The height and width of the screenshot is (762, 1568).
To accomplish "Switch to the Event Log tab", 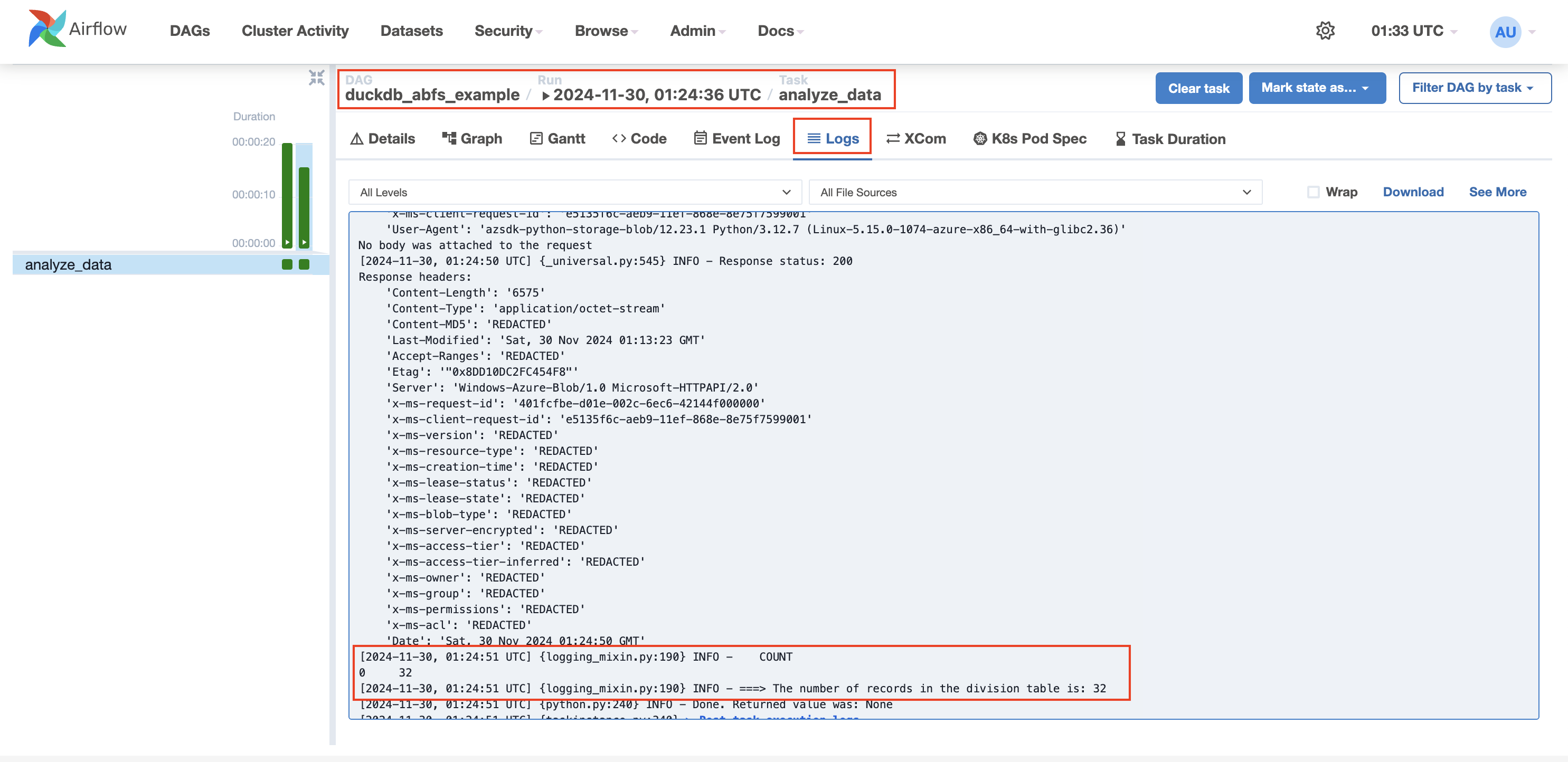I will coord(737,139).
